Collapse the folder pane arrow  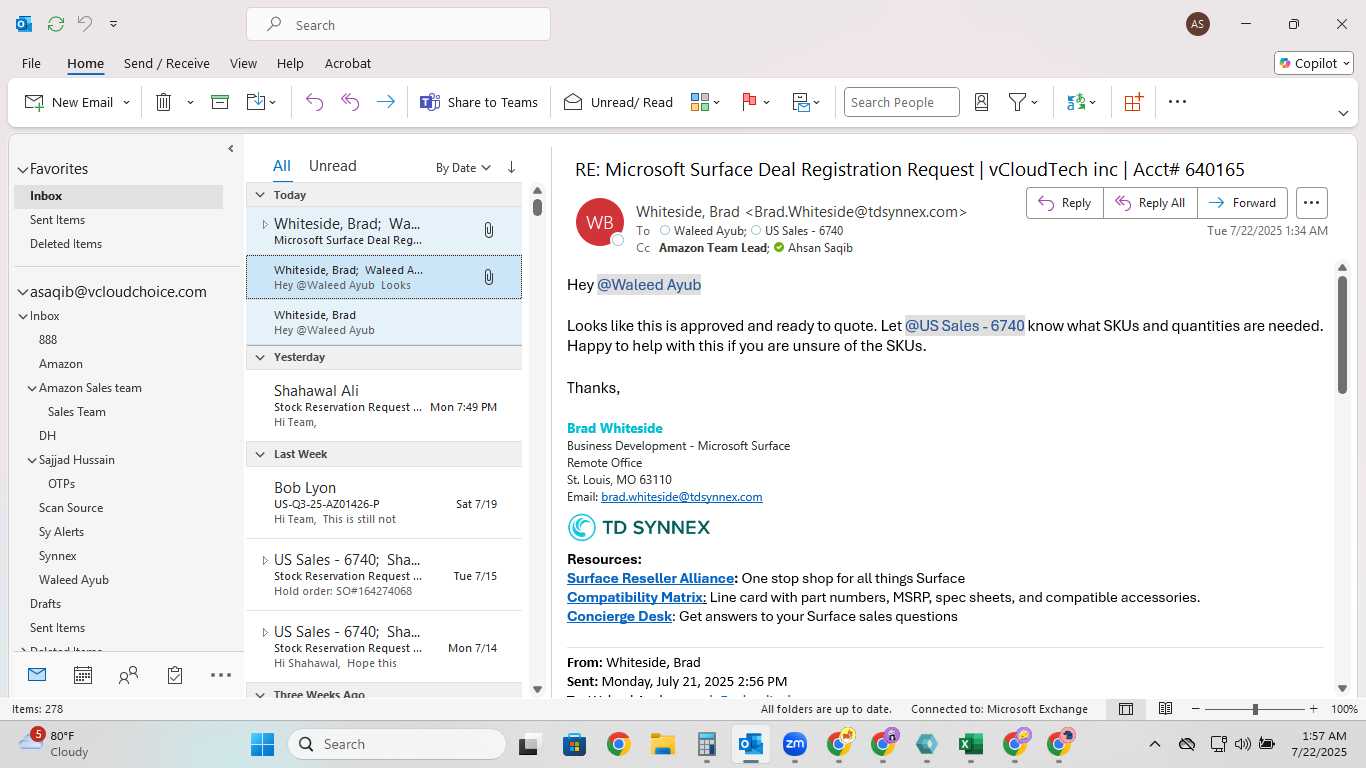tap(231, 149)
